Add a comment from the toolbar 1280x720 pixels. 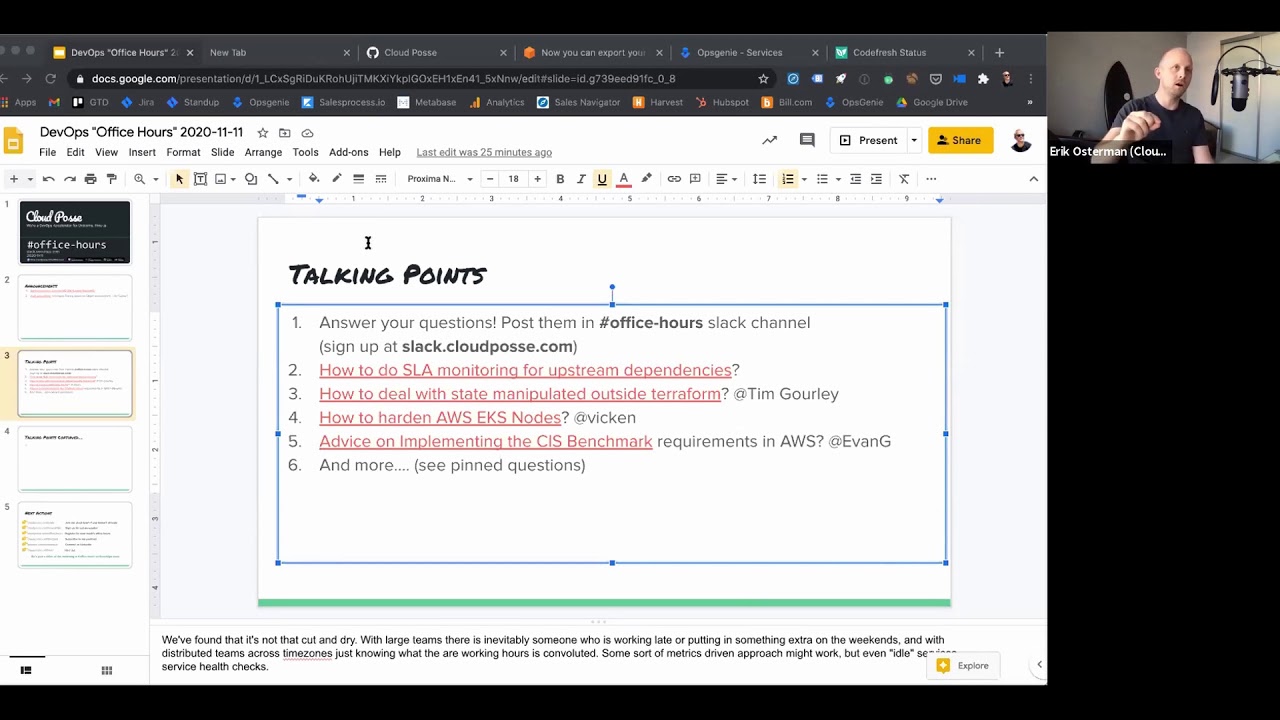[x=695, y=179]
